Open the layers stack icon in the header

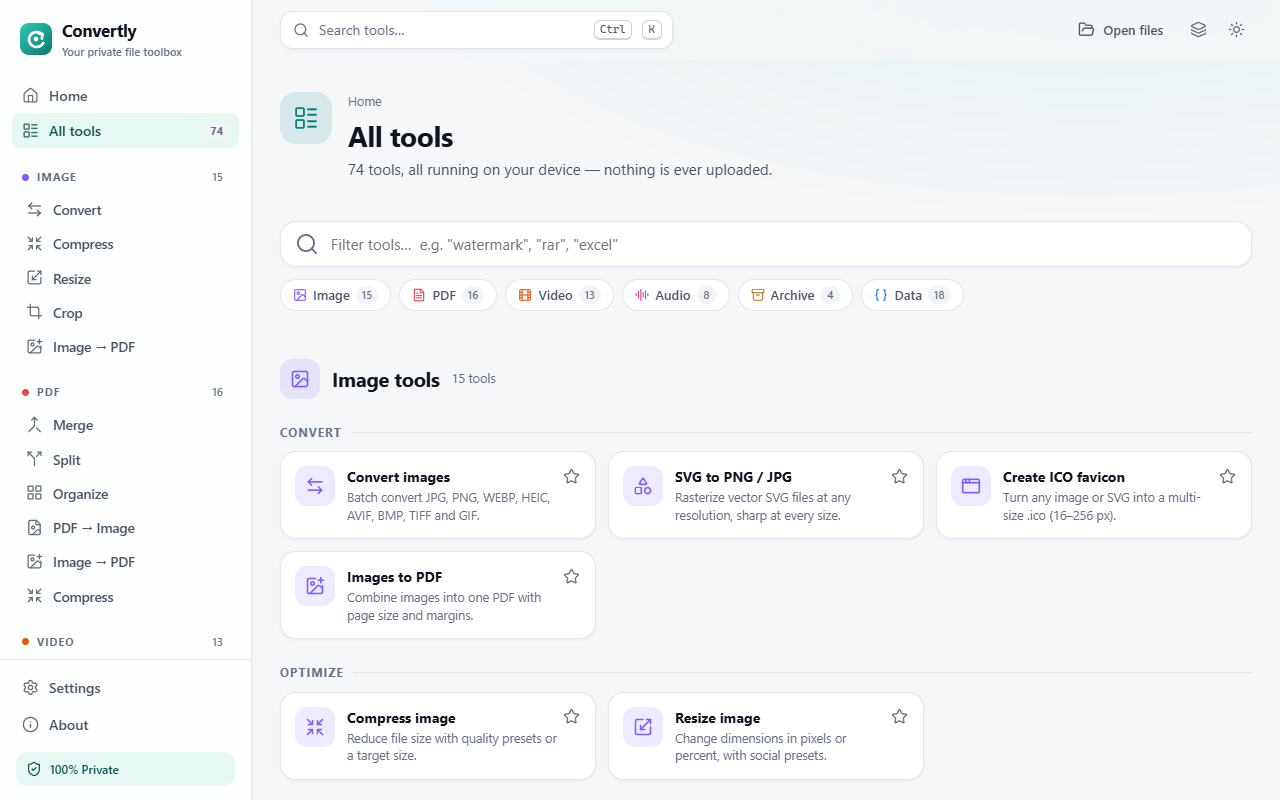[1198, 30]
